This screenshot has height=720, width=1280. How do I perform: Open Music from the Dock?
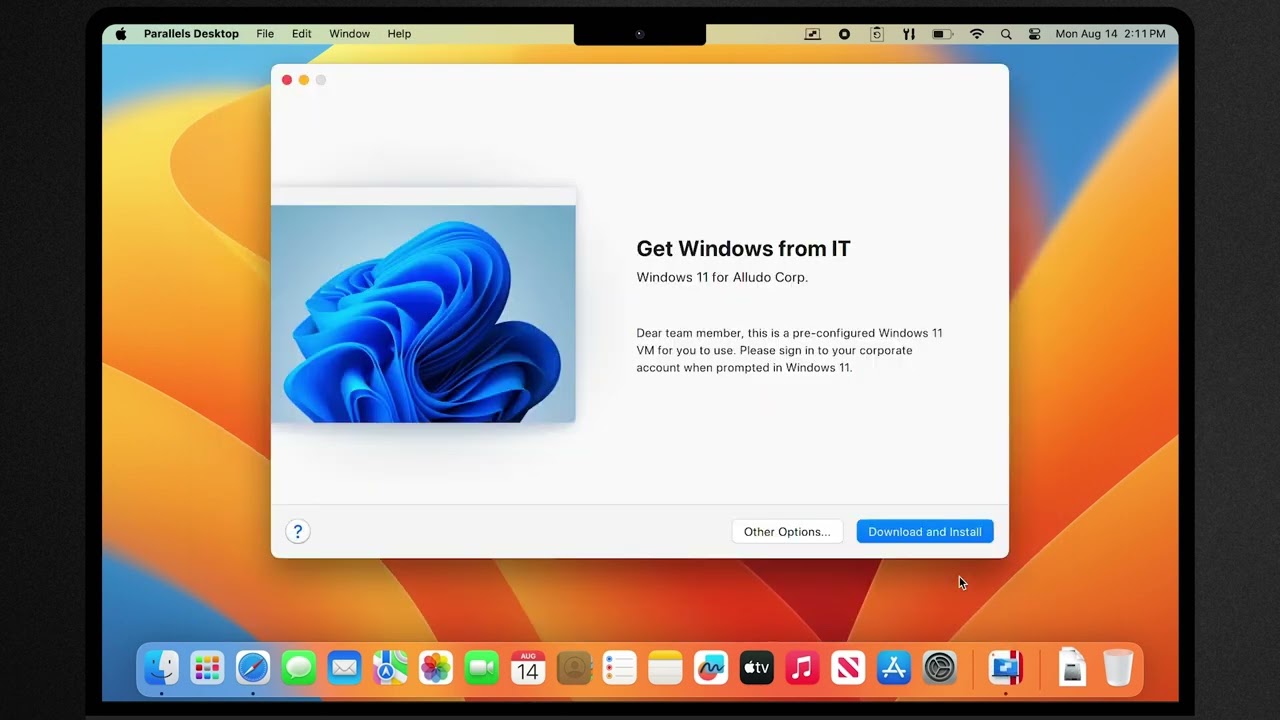coord(802,667)
